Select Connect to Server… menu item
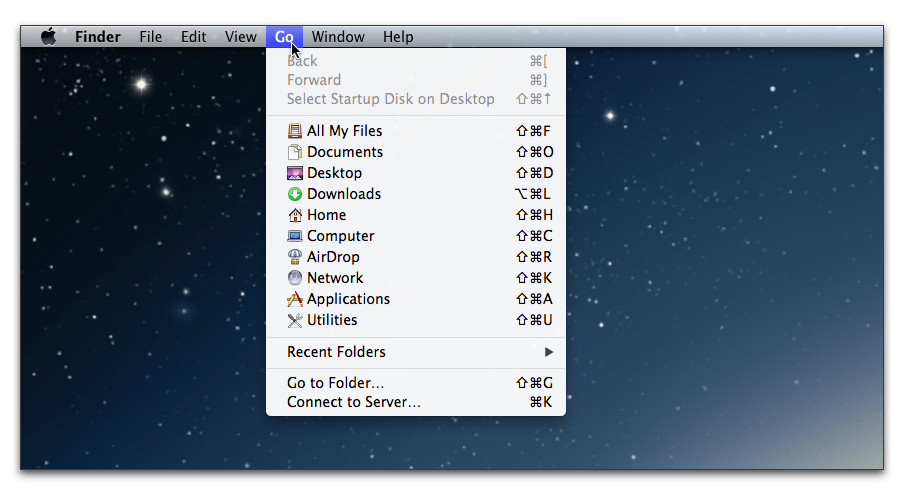This screenshot has height=494, width=904. 353,402
